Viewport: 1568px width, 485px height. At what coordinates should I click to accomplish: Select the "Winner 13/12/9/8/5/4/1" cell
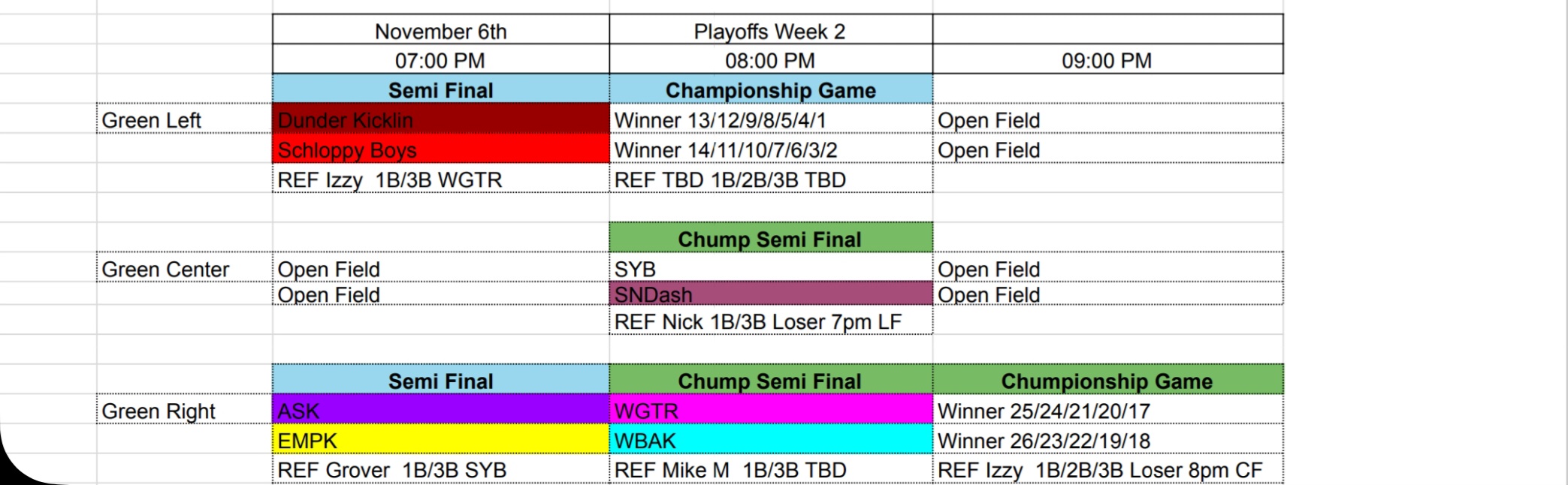tap(770, 119)
